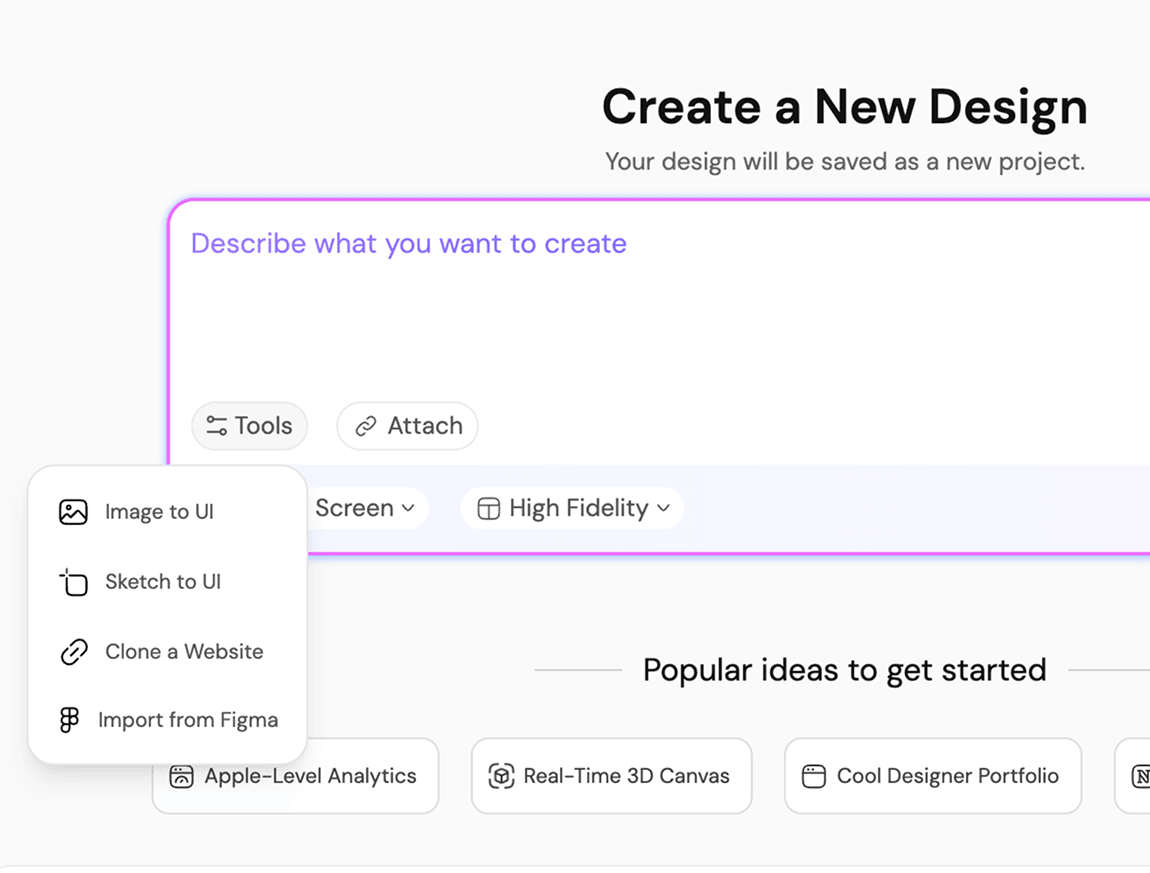
Task: Click the Apple-Level Analytics dashboard icon
Action: coord(181,776)
